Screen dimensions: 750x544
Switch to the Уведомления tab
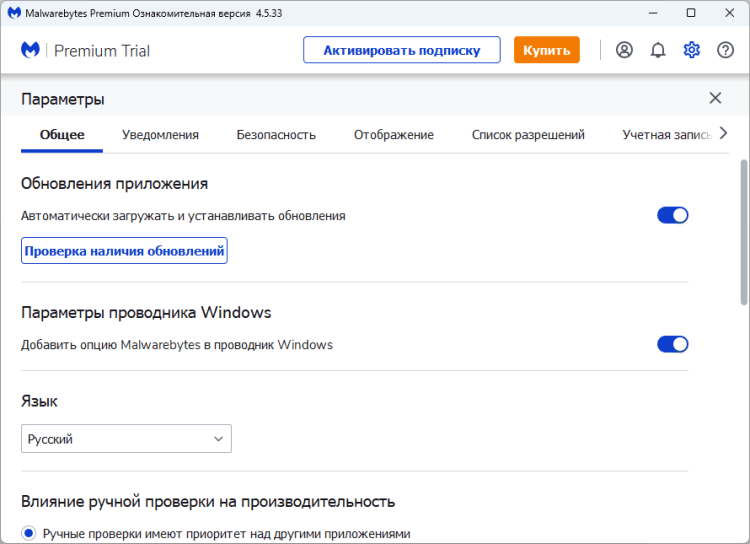click(160, 135)
